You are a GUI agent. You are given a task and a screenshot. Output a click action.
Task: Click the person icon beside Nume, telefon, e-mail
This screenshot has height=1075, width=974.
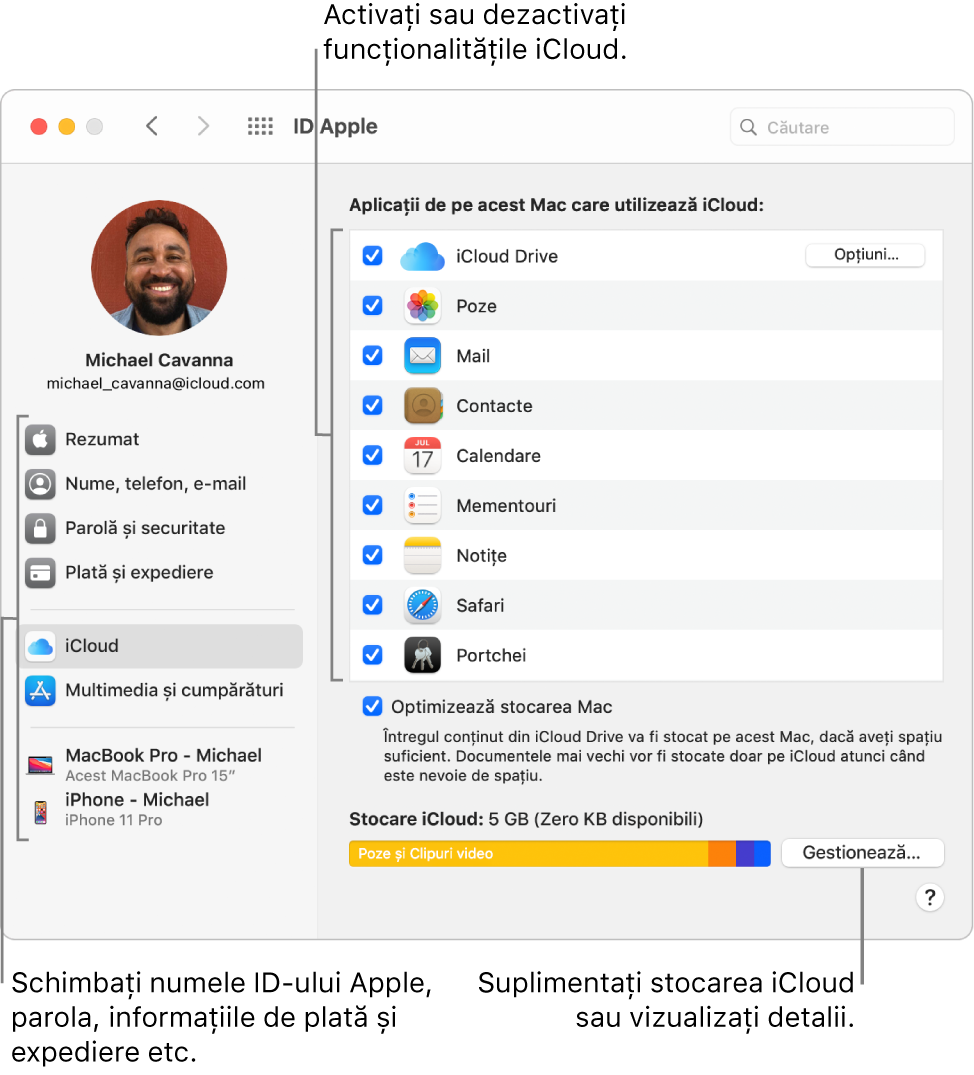tap(40, 484)
